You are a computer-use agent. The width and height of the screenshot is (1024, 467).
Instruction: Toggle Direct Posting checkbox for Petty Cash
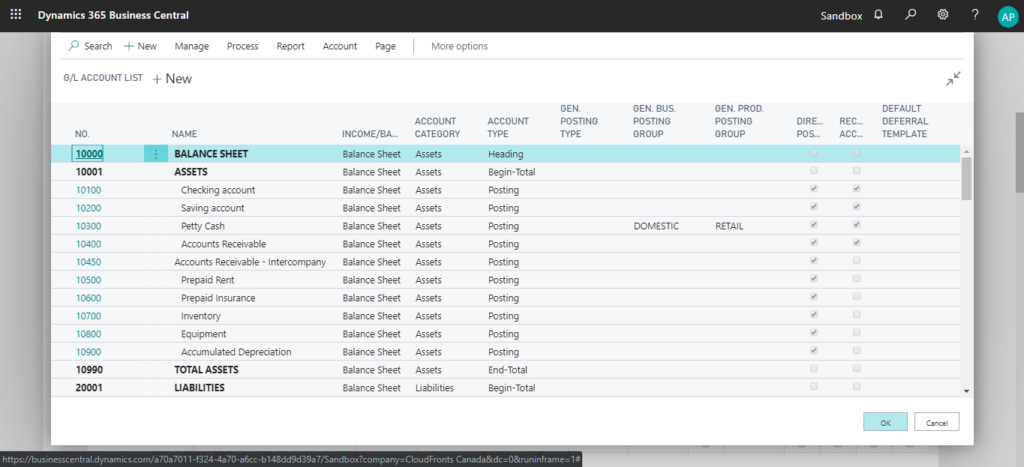tap(814, 225)
